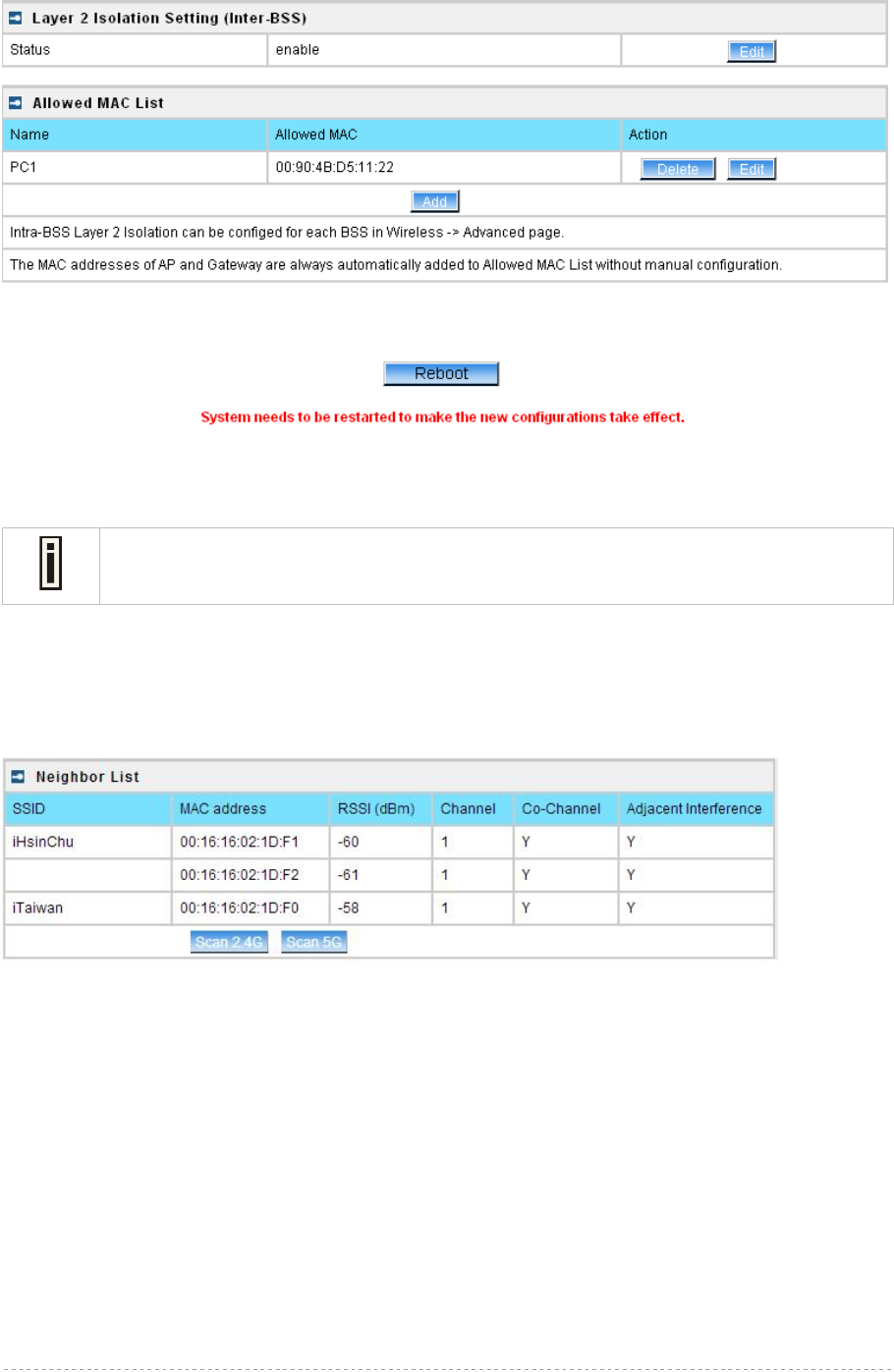This screenshot has height=1372, width=894.
Task: Select Layer 2 Isolation Setting title text
Action: (x=169, y=18)
